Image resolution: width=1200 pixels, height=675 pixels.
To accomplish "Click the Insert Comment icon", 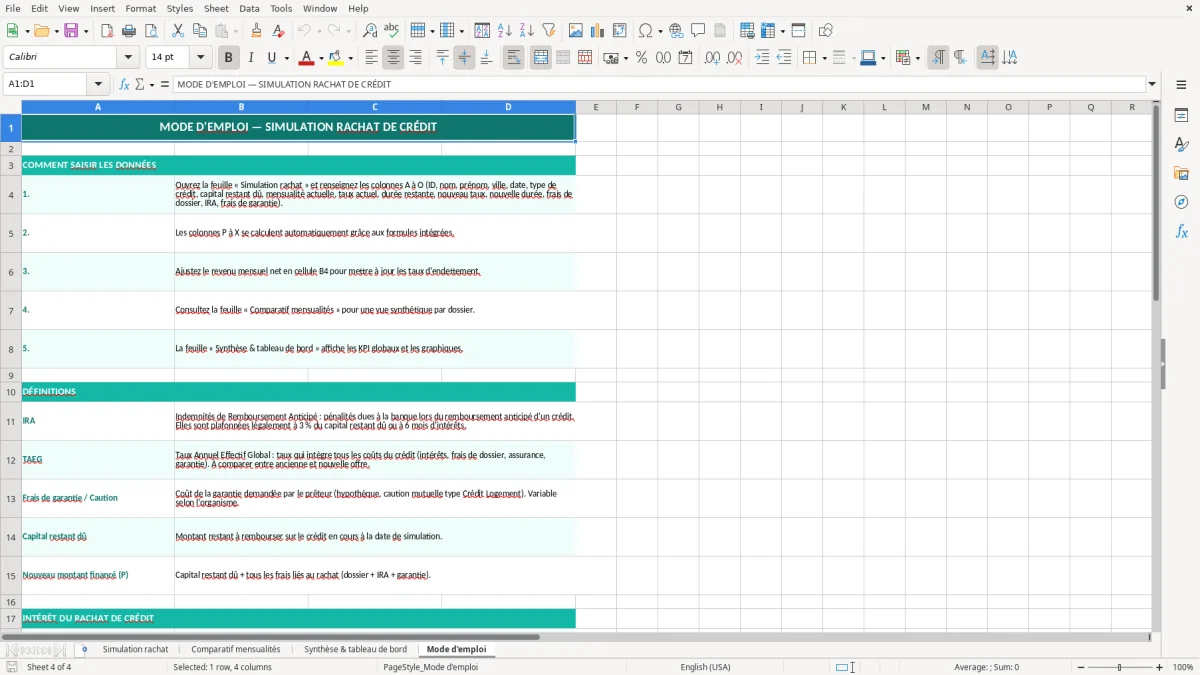I will [698, 31].
